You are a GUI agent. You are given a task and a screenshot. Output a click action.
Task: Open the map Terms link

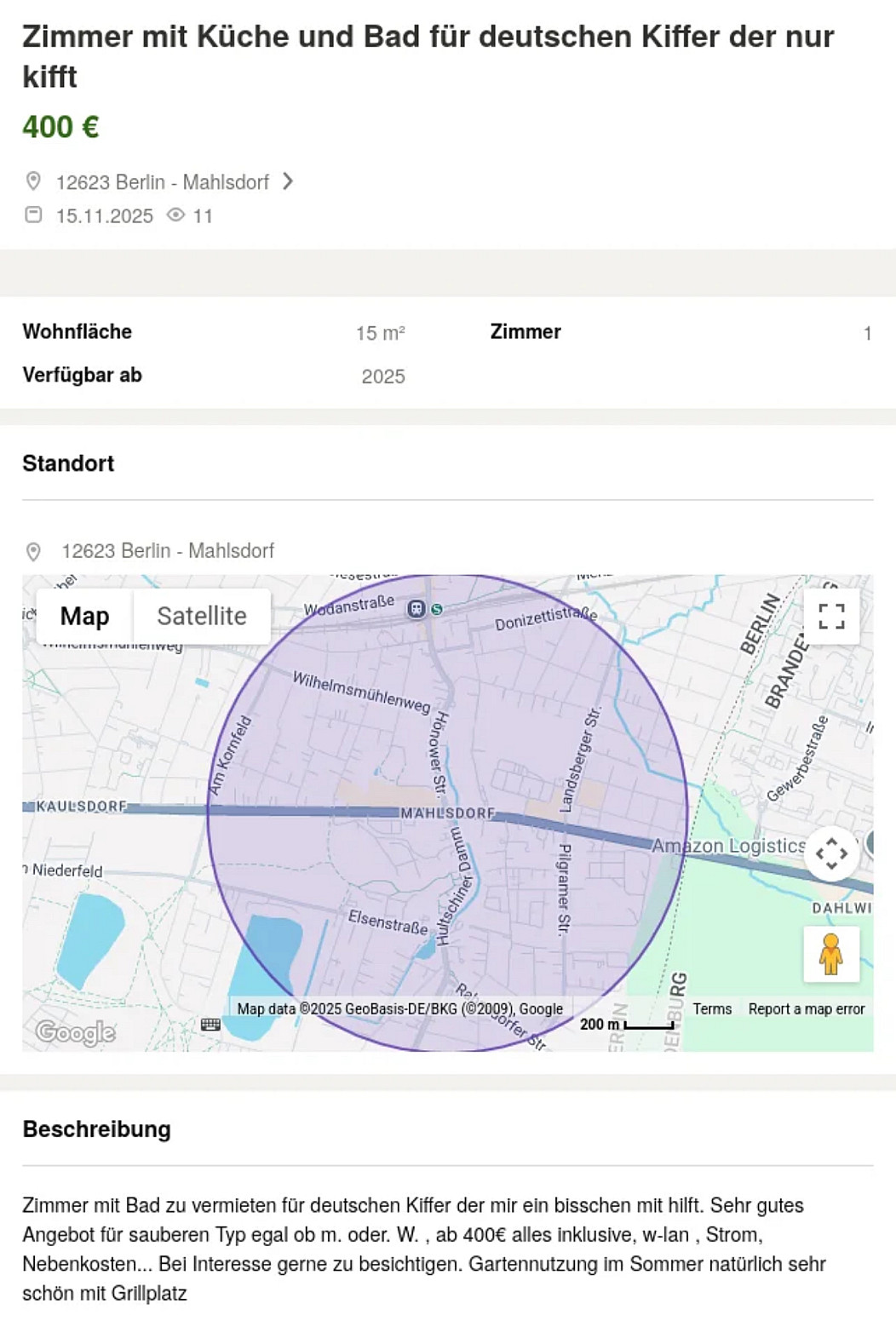click(x=712, y=1008)
